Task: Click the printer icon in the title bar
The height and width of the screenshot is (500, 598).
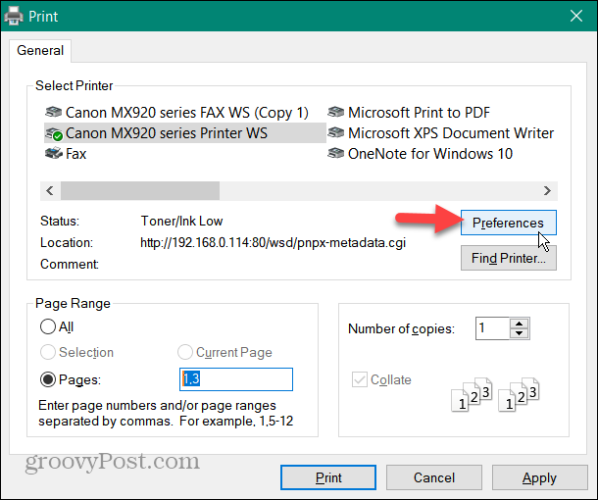Action: pyautogui.click(x=14, y=16)
